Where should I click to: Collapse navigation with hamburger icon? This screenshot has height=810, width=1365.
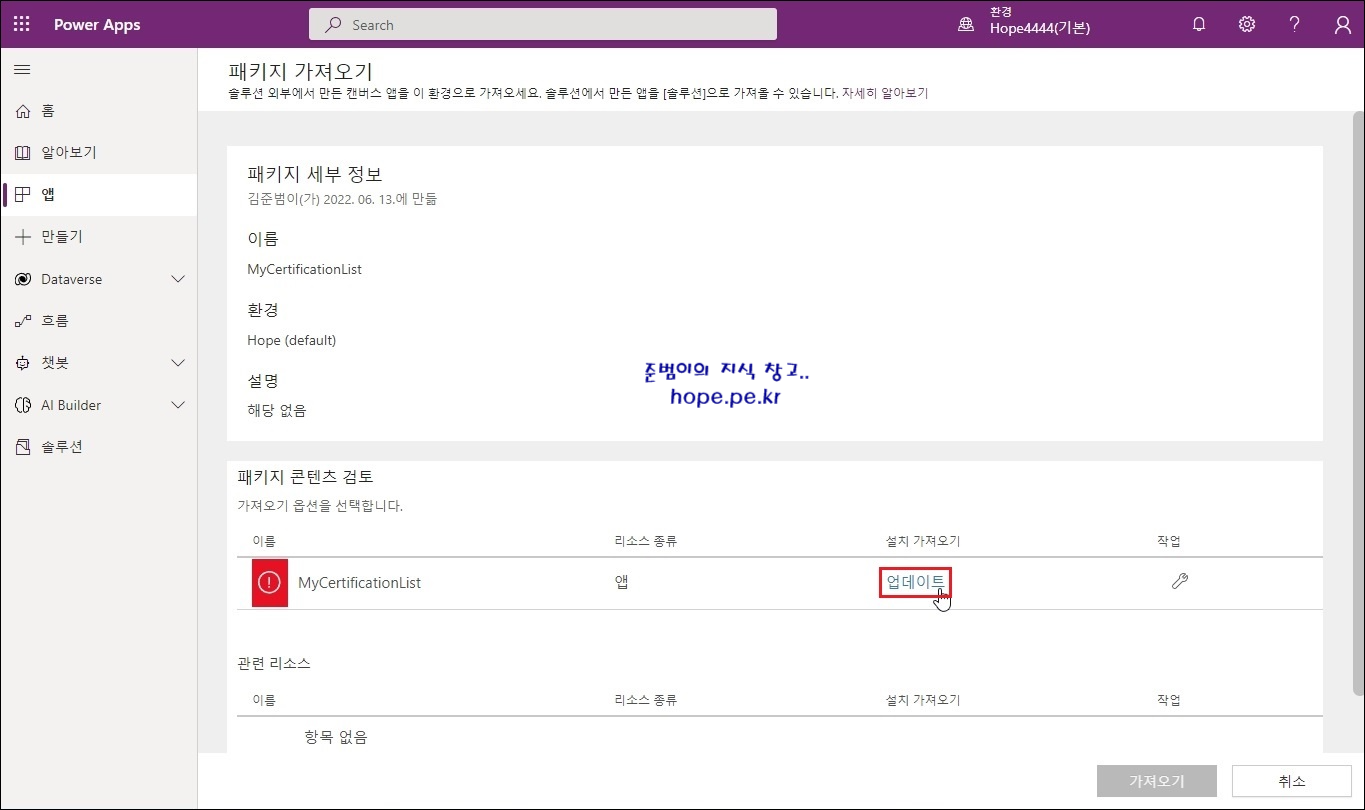pos(22,69)
